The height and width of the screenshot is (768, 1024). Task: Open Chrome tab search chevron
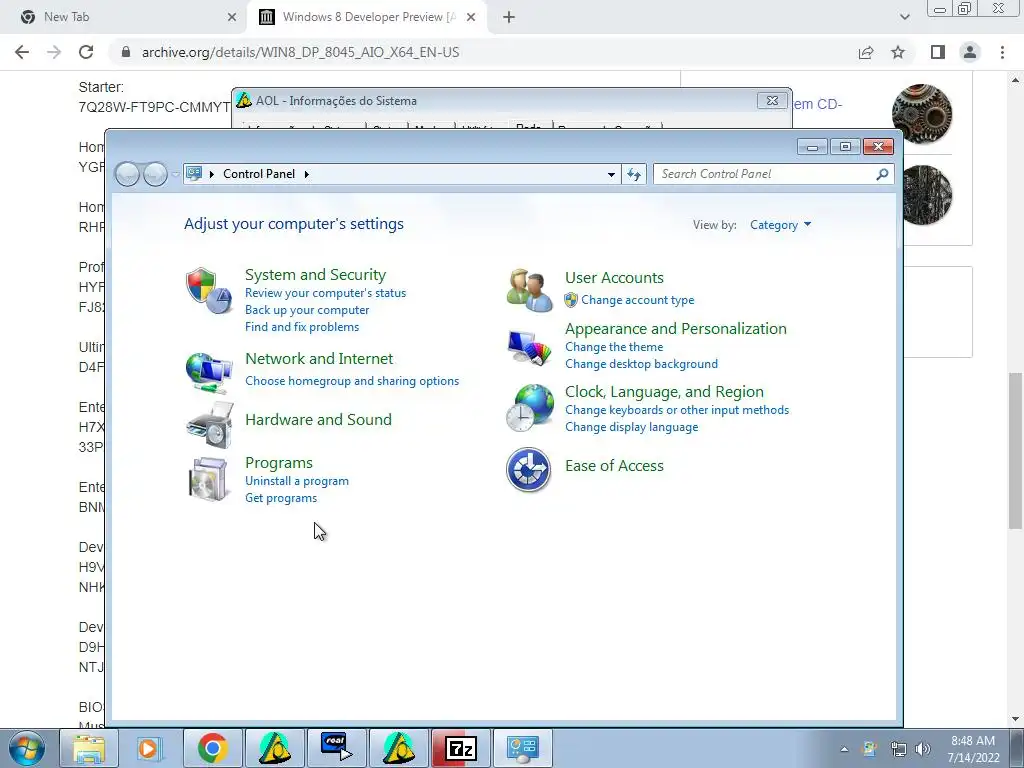point(904,17)
